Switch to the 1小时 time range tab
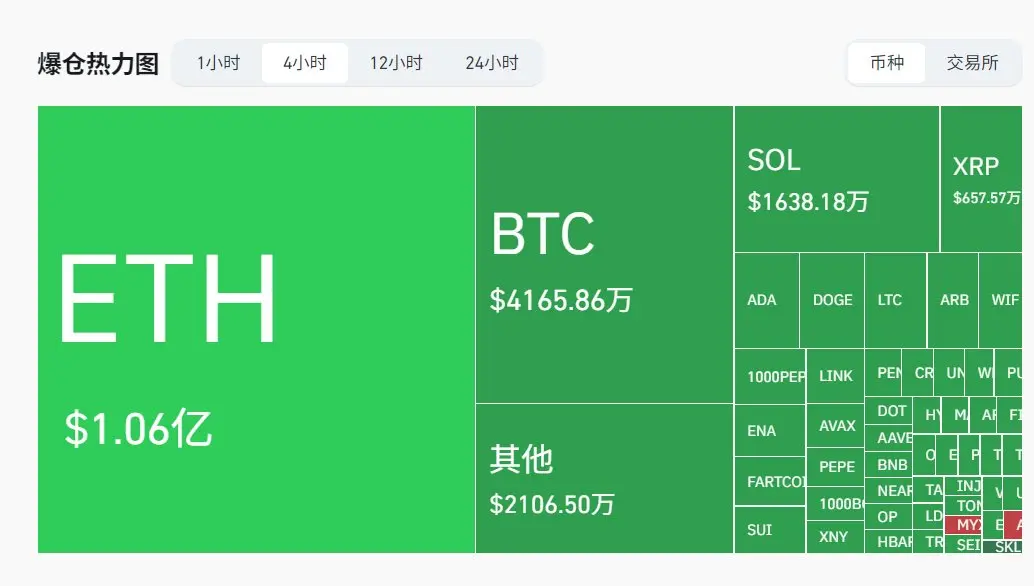Image resolution: width=1034 pixels, height=586 pixels. pyautogui.click(x=218, y=63)
